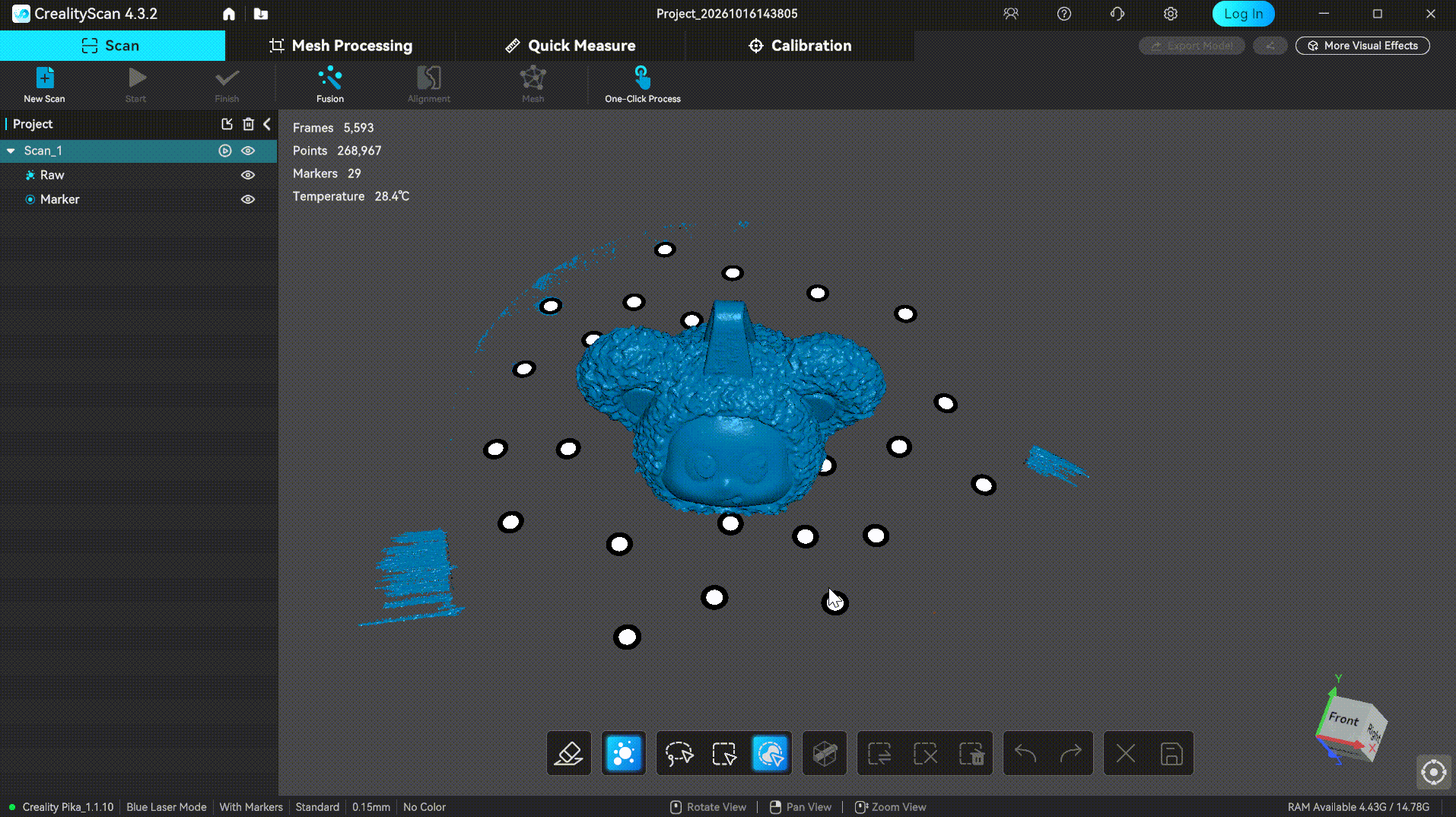The image size is (1456, 817).
Task: Collapse the Project side panel
Action: pyautogui.click(x=267, y=124)
